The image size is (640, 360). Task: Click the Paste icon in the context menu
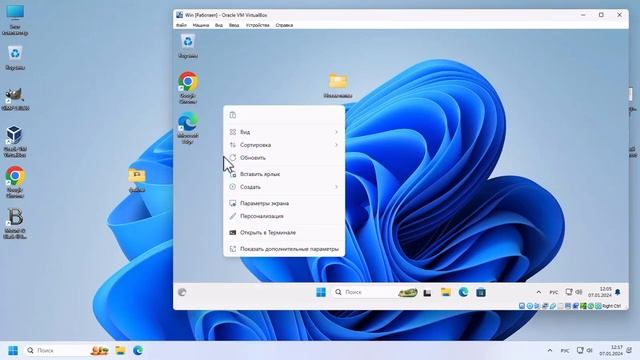233,115
